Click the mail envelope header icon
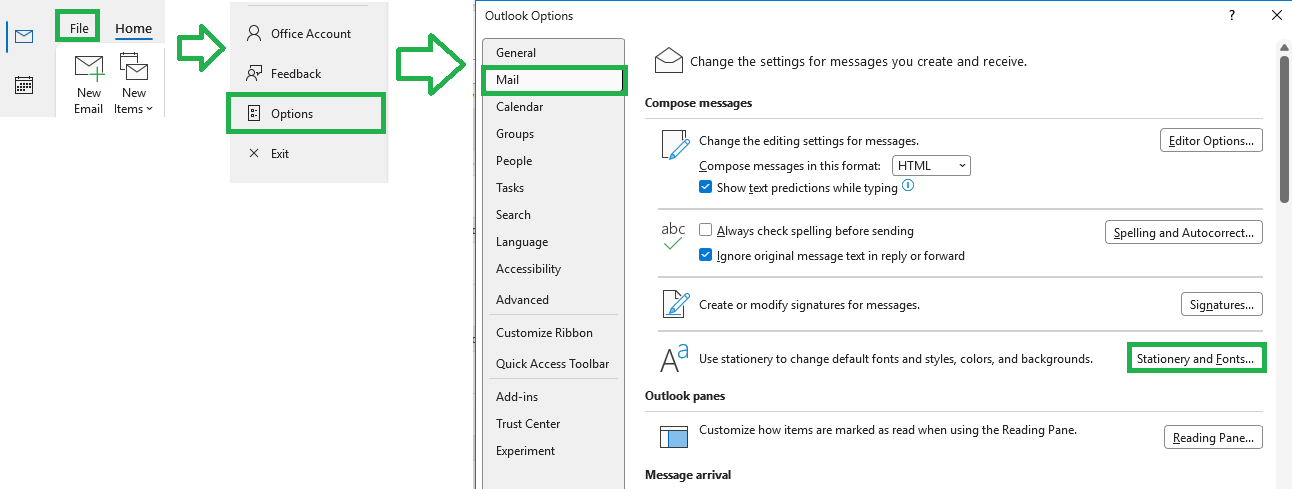This screenshot has width=1292, height=489. [668, 61]
